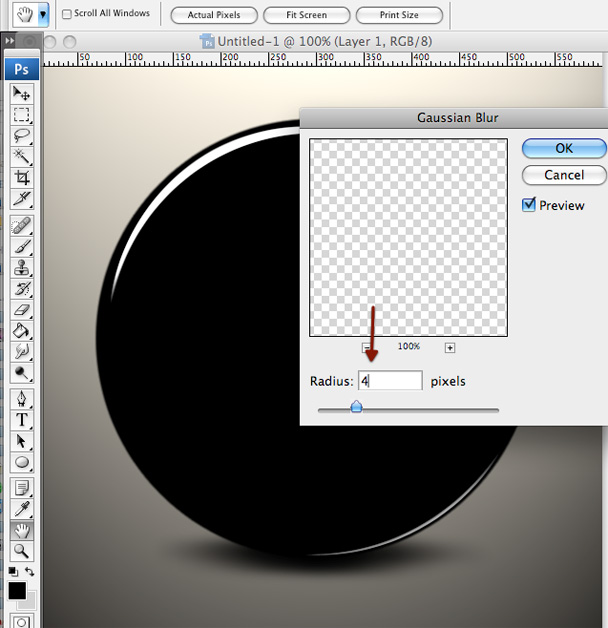Open the Hand tool preset picker
Image resolution: width=608 pixels, height=628 pixels.
42,15
